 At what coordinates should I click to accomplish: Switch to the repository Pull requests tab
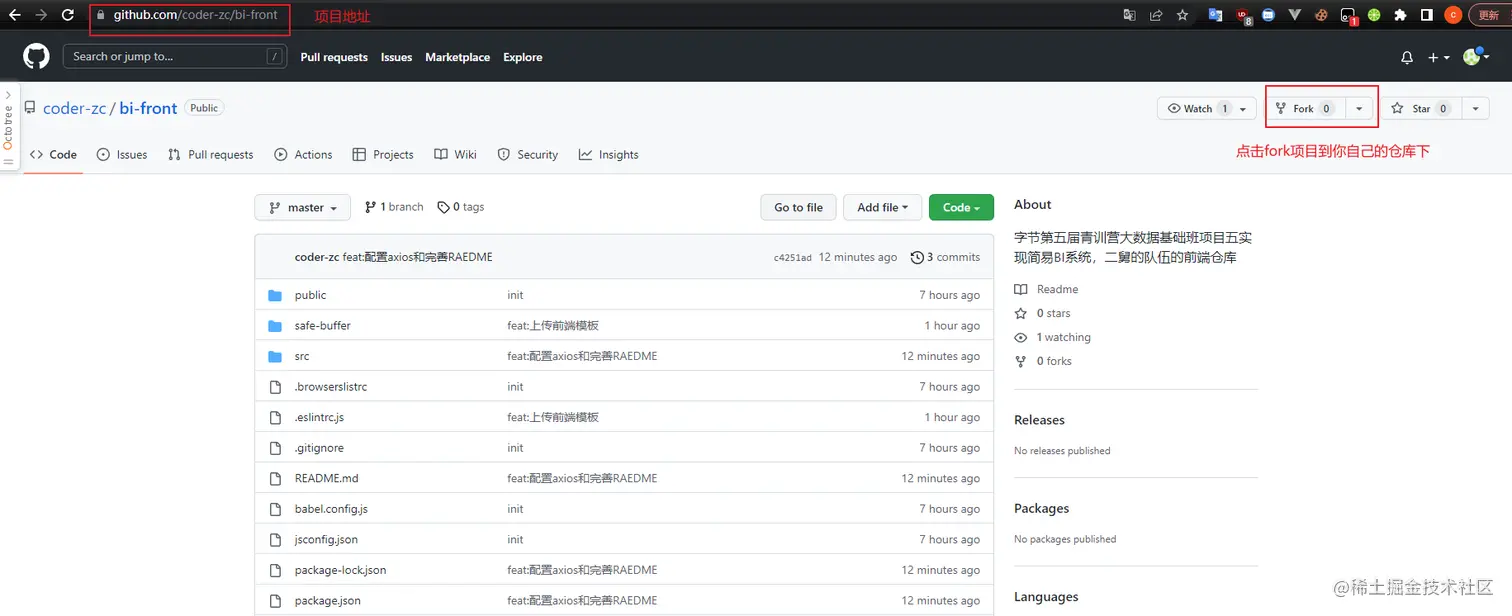click(210, 155)
